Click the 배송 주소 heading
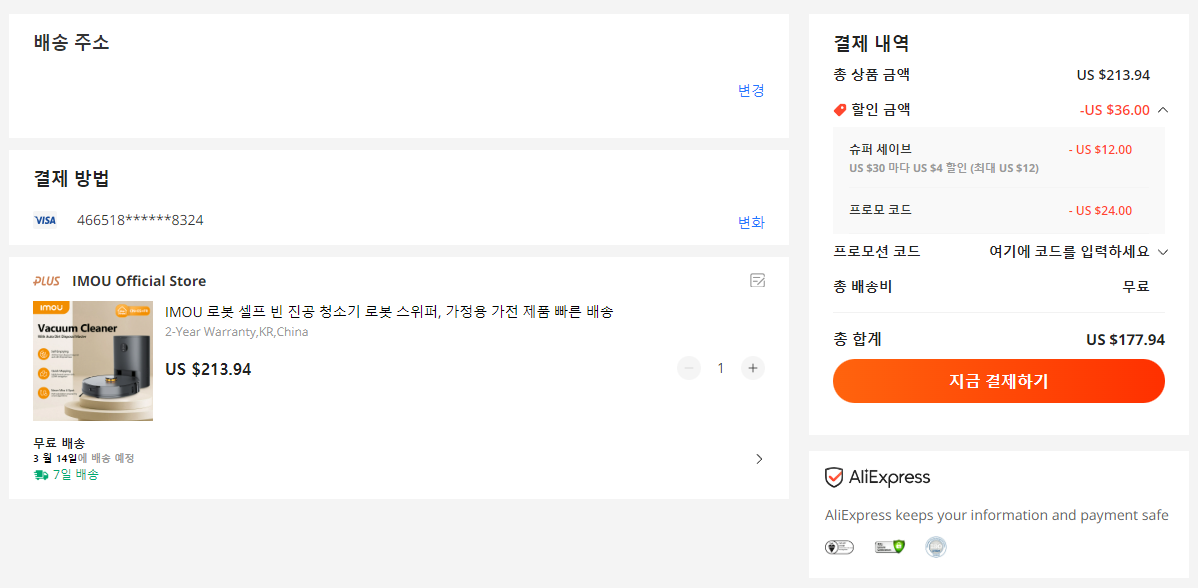 72,43
